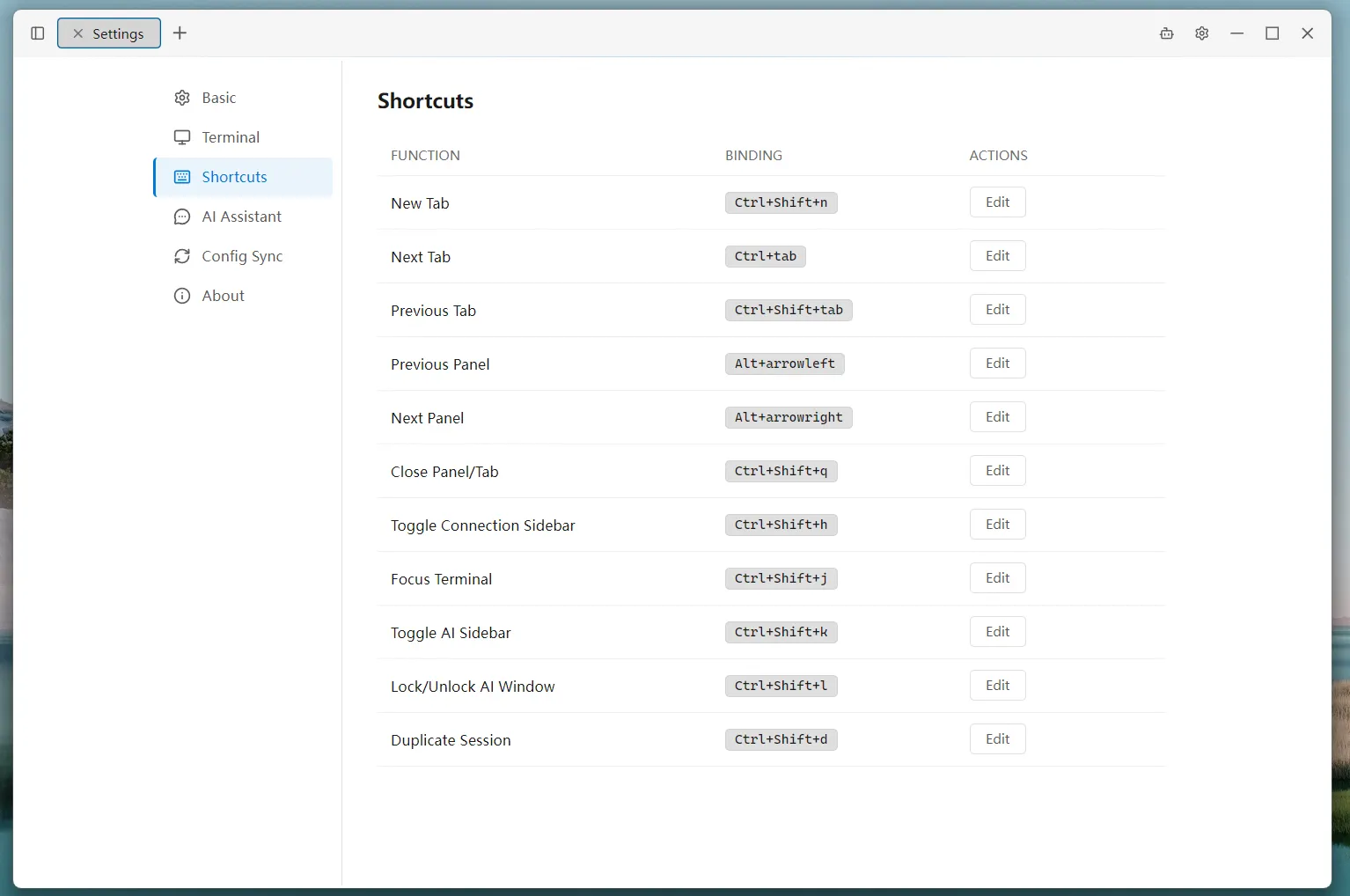Edit the Duplicate Session shortcut
This screenshot has width=1350, height=896.
pos(998,739)
